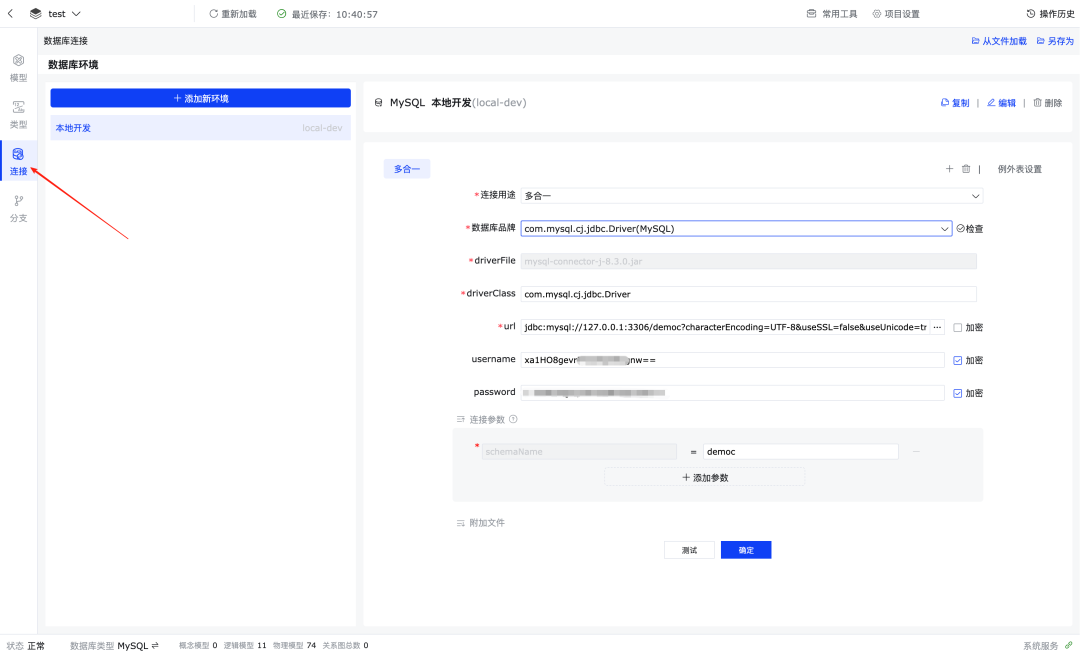This screenshot has width=1080, height=656.
Task: Click the ellipsis button at url field end
Action: pyautogui.click(x=937, y=327)
